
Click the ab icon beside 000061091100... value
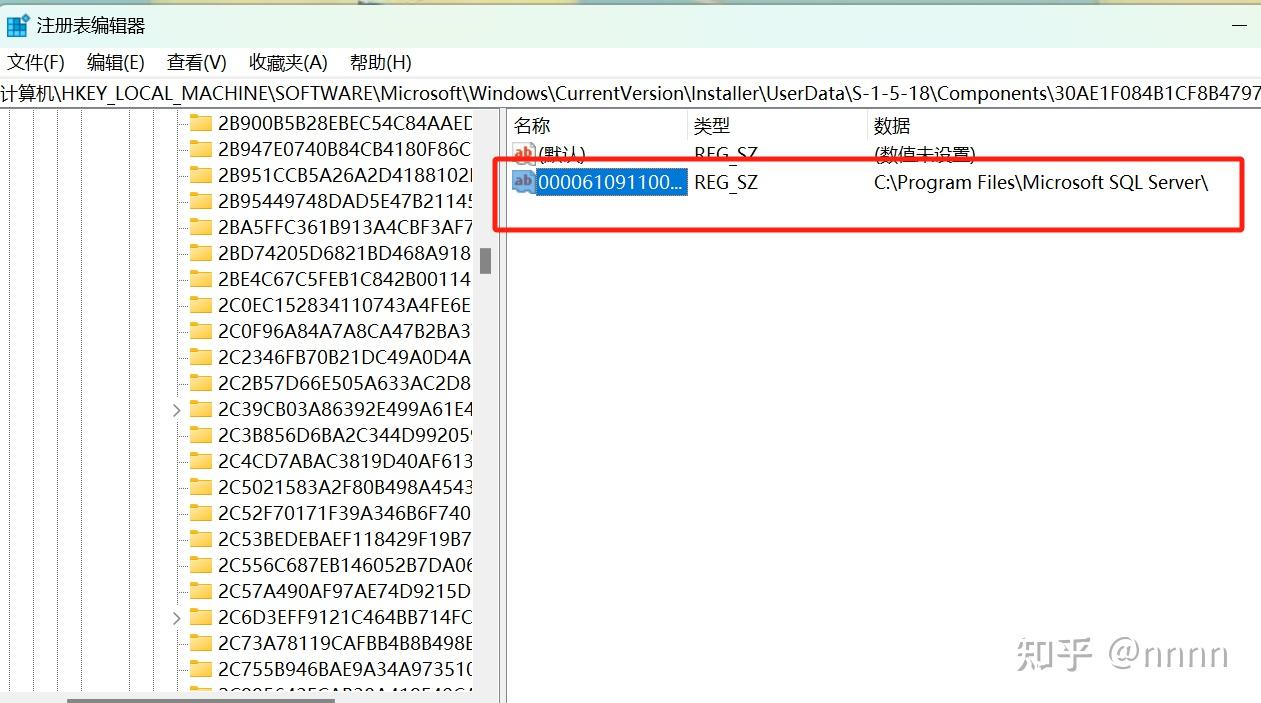523,182
